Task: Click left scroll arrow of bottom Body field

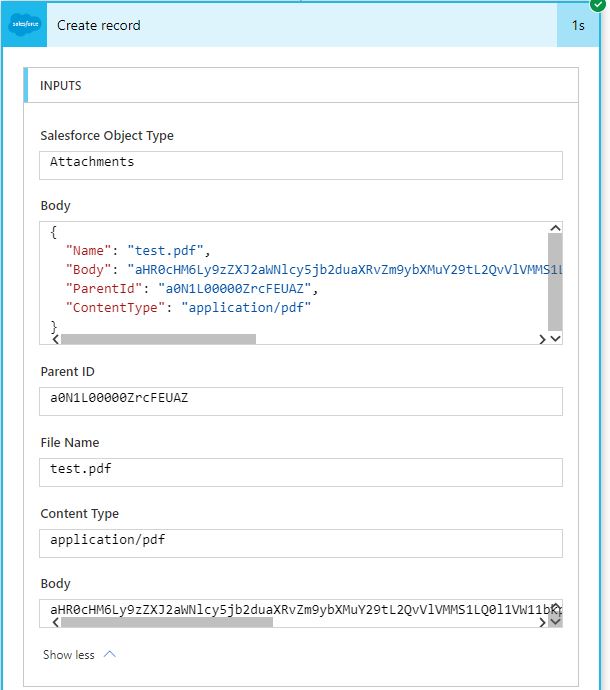Action: click(54, 622)
